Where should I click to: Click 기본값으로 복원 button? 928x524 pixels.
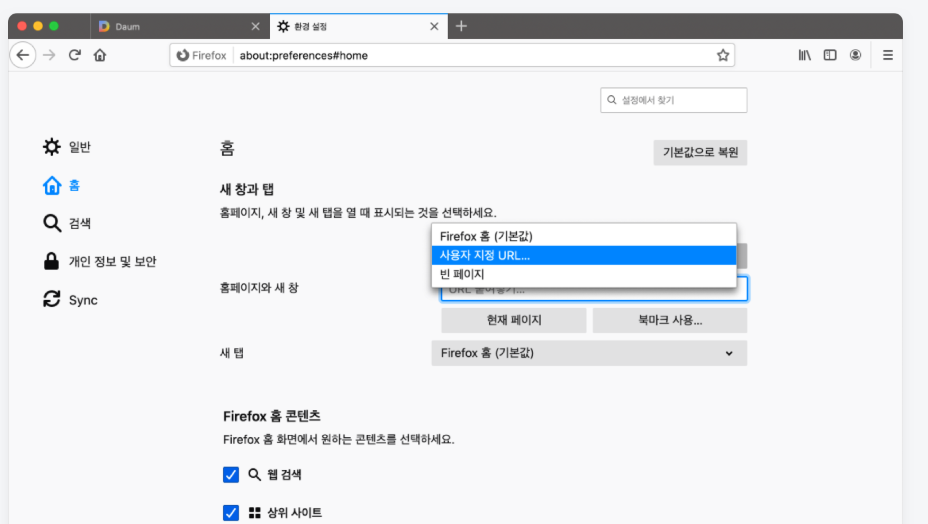700,152
